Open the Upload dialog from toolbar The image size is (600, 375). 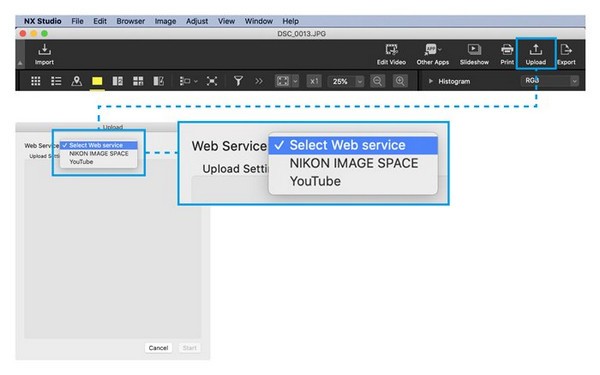tap(536, 54)
